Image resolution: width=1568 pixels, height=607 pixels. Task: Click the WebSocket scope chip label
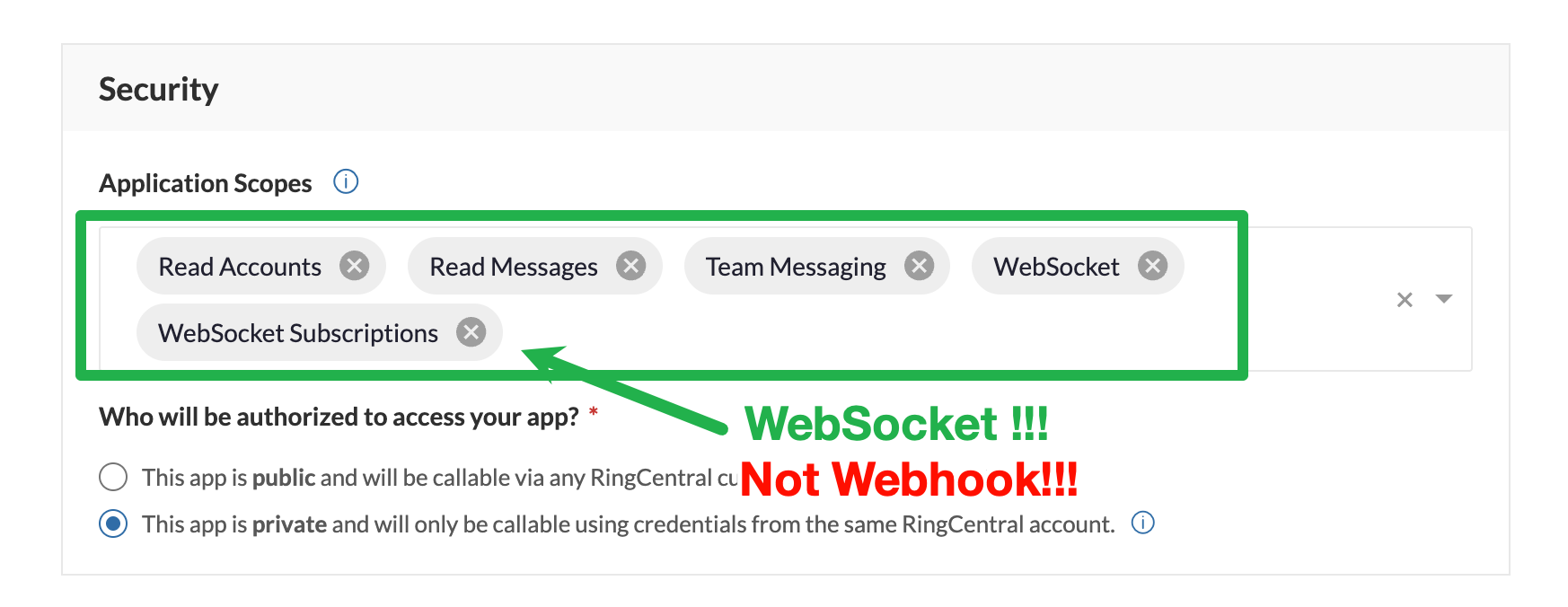(x=1055, y=267)
